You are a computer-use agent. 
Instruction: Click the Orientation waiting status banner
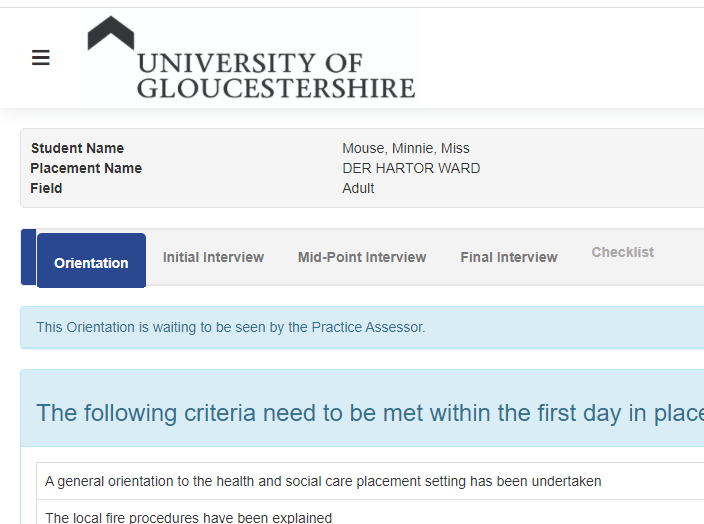pos(230,327)
